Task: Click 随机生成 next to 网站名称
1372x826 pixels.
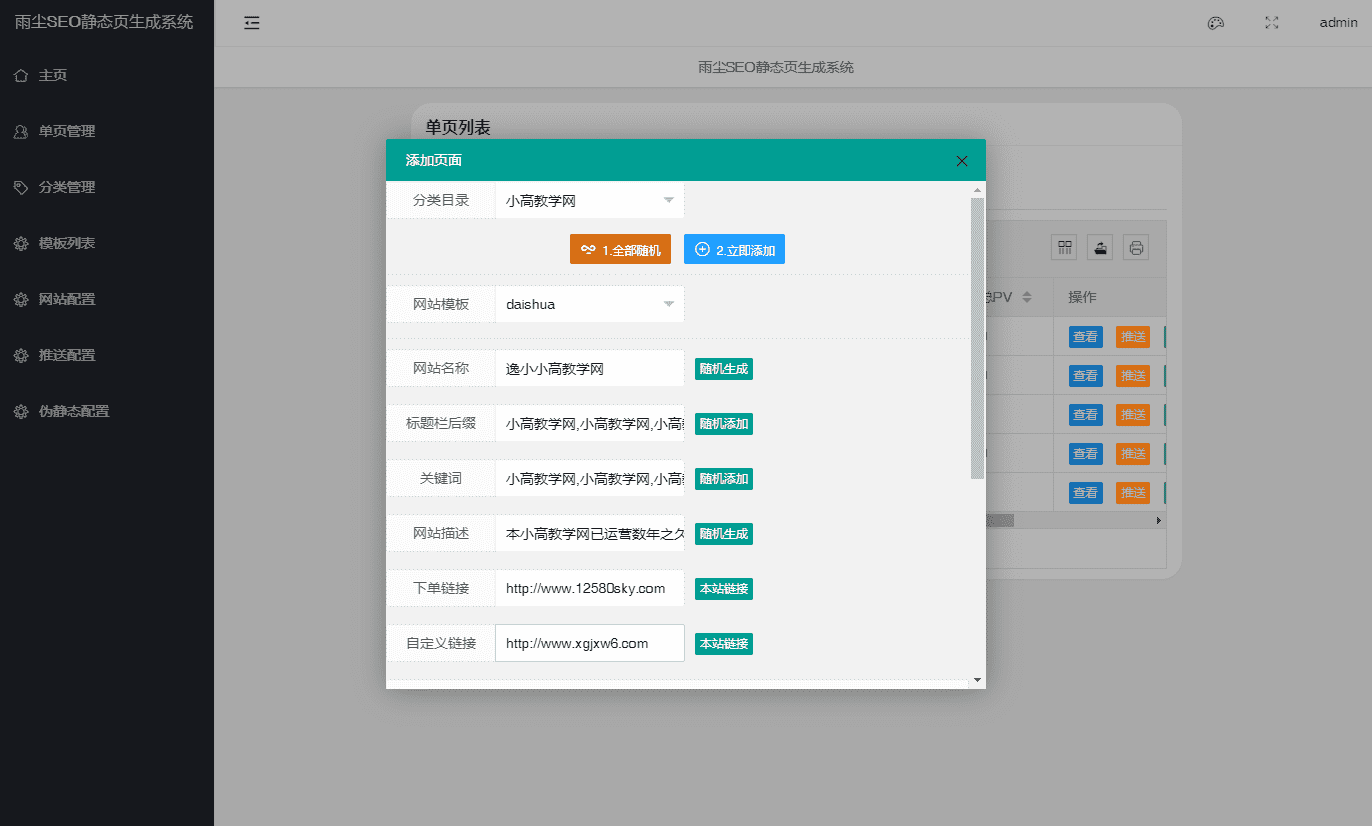Action: pyautogui.click(x=724, y=368)
